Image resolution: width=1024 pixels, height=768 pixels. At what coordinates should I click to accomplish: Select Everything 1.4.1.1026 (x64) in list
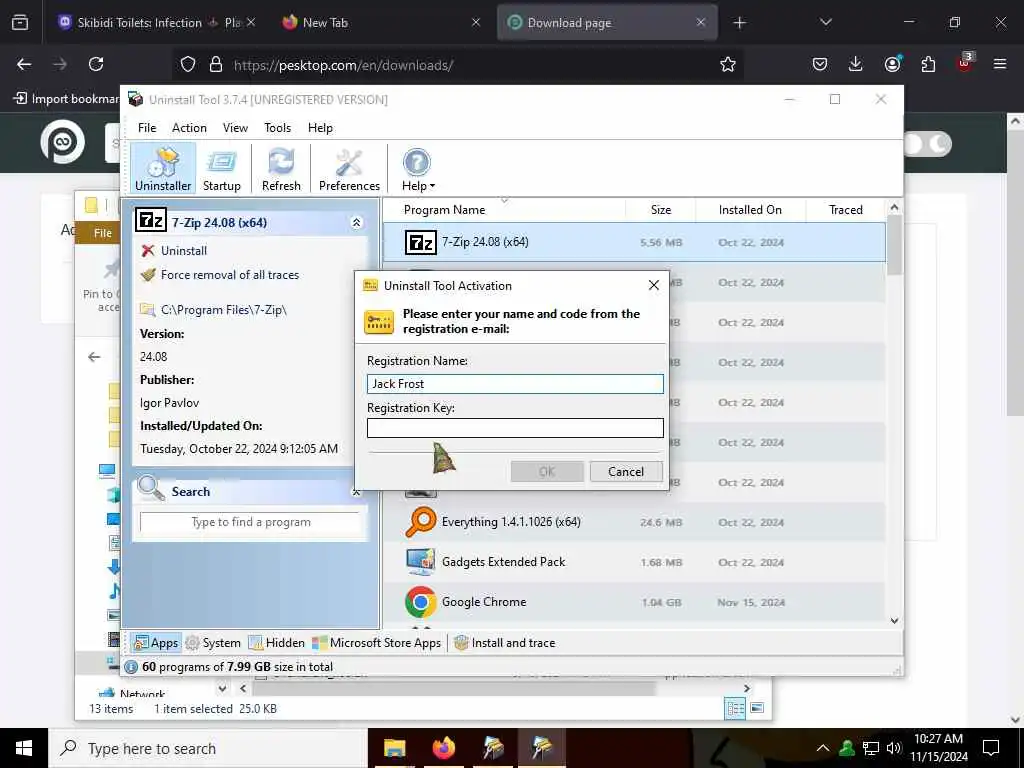(634, 522)
